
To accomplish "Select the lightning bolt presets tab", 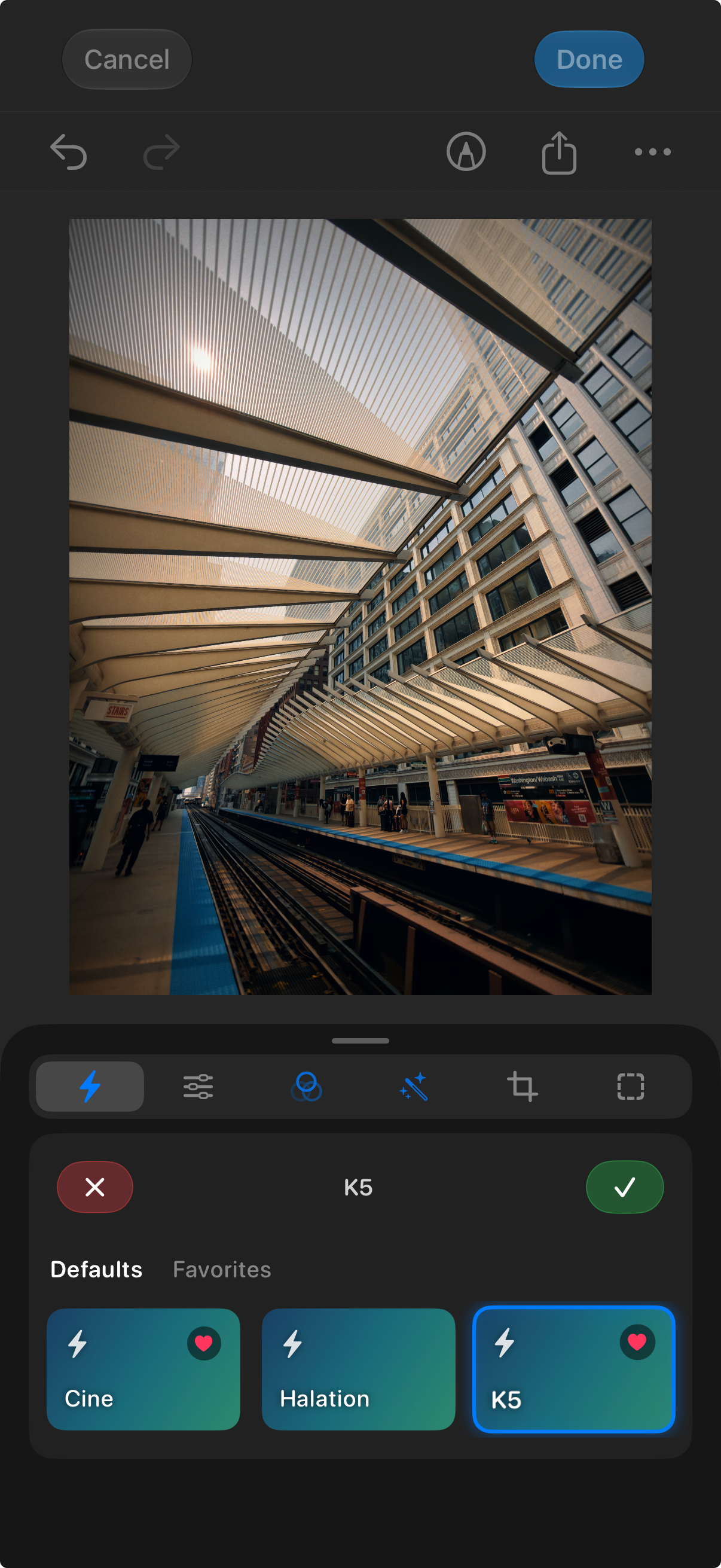I will [90, 1087].
